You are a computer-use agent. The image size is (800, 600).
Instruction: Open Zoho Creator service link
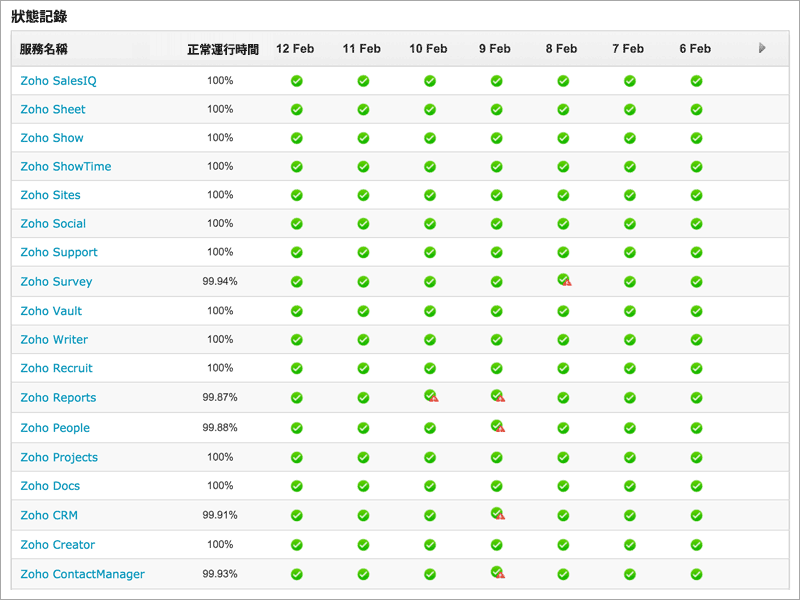click(x=58, y=544)
